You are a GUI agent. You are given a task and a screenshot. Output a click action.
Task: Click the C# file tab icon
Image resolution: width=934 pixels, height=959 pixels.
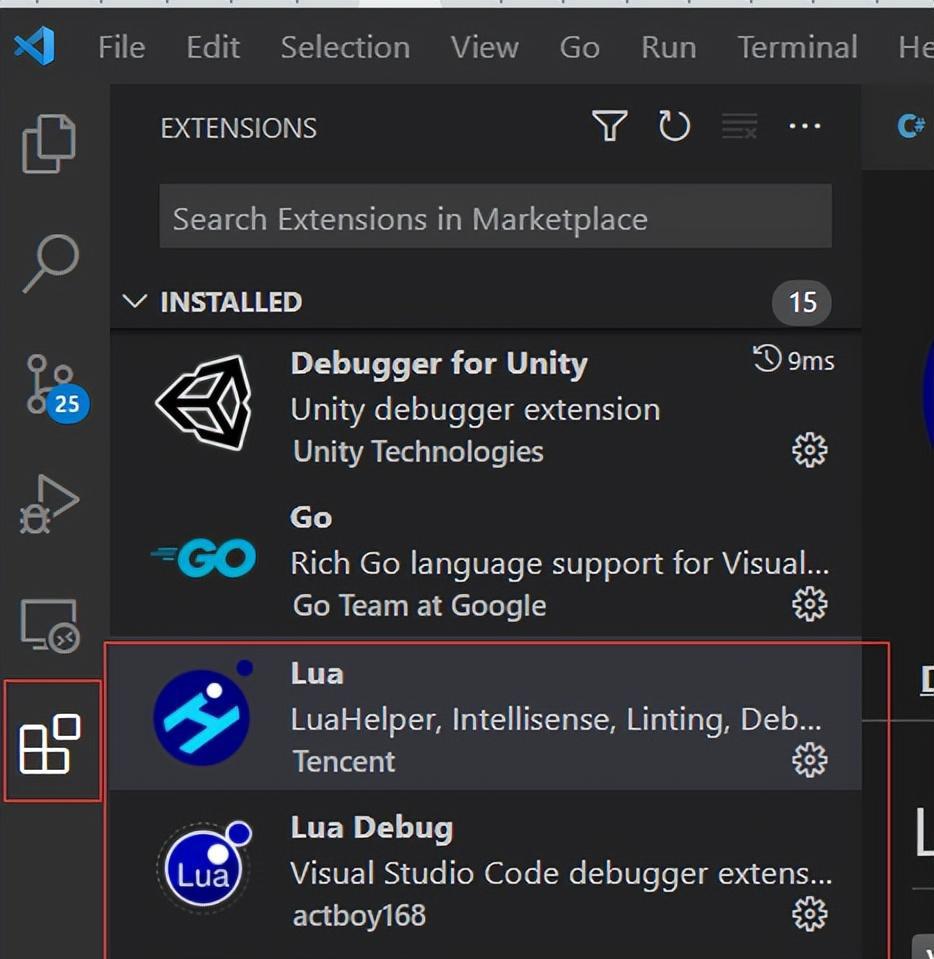coord(911,126)
